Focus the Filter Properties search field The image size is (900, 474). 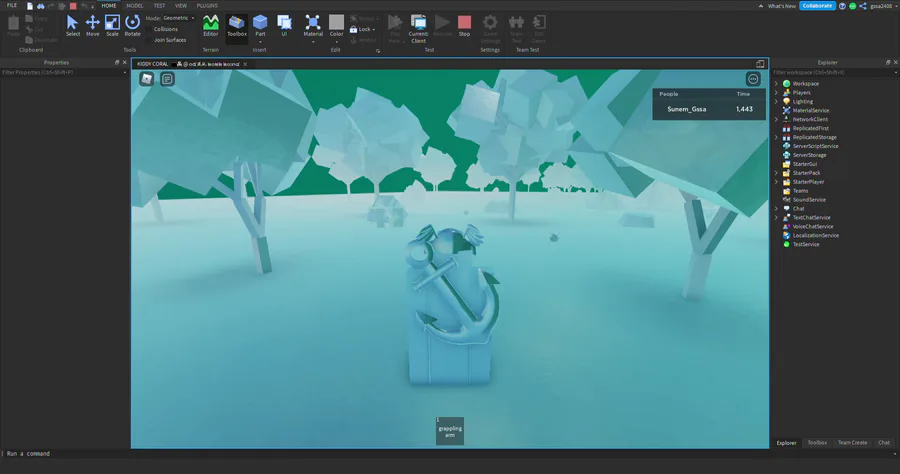(x=64, y=72)
